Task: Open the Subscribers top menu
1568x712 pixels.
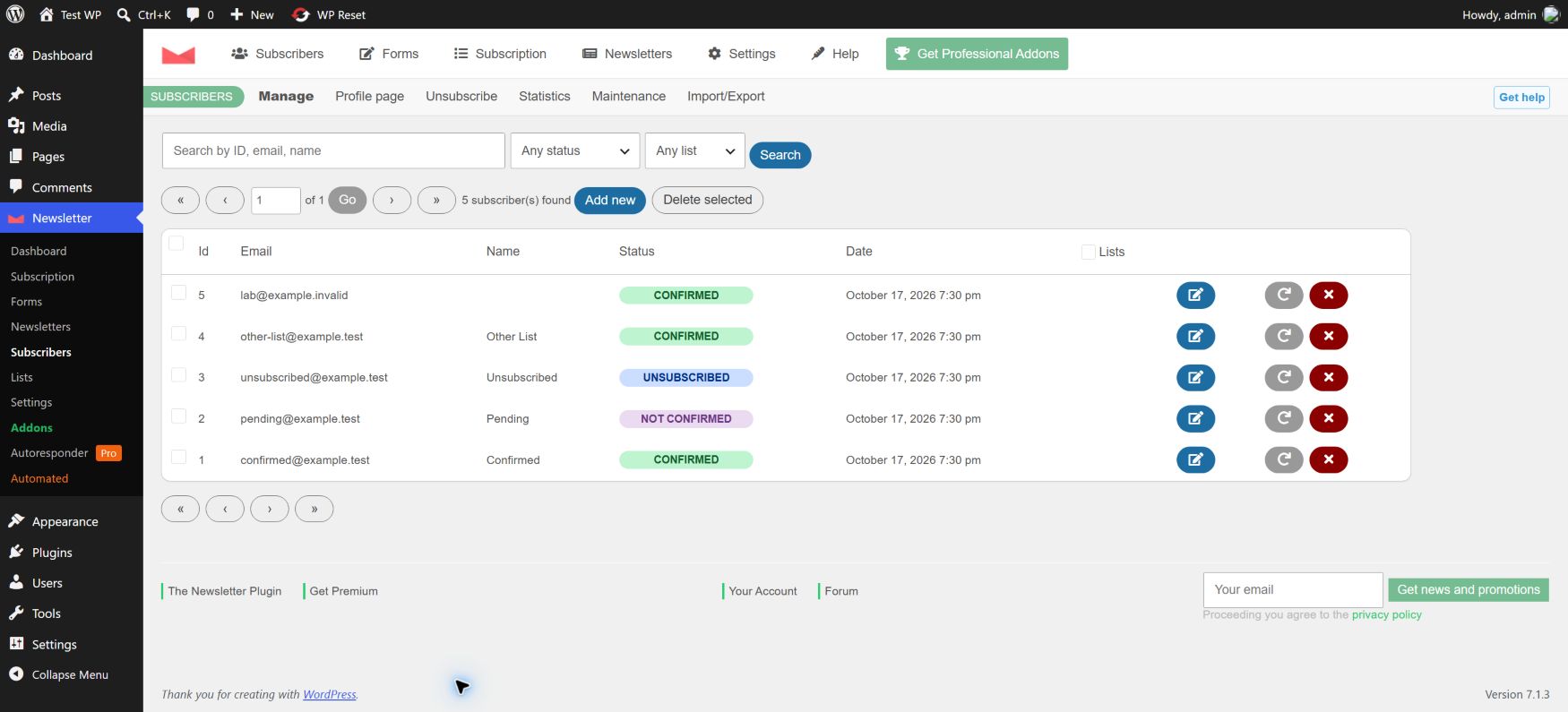Action: click(277, 54)
